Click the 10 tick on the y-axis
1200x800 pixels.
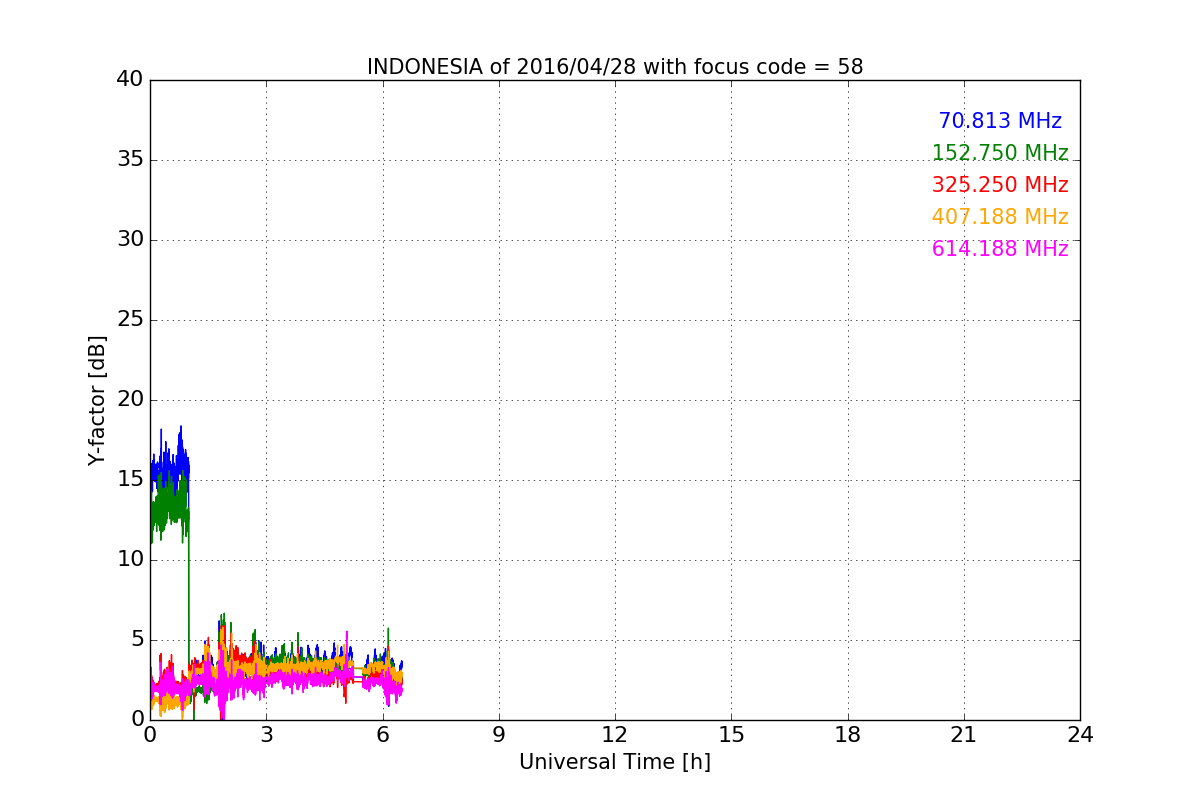point(130,560)
